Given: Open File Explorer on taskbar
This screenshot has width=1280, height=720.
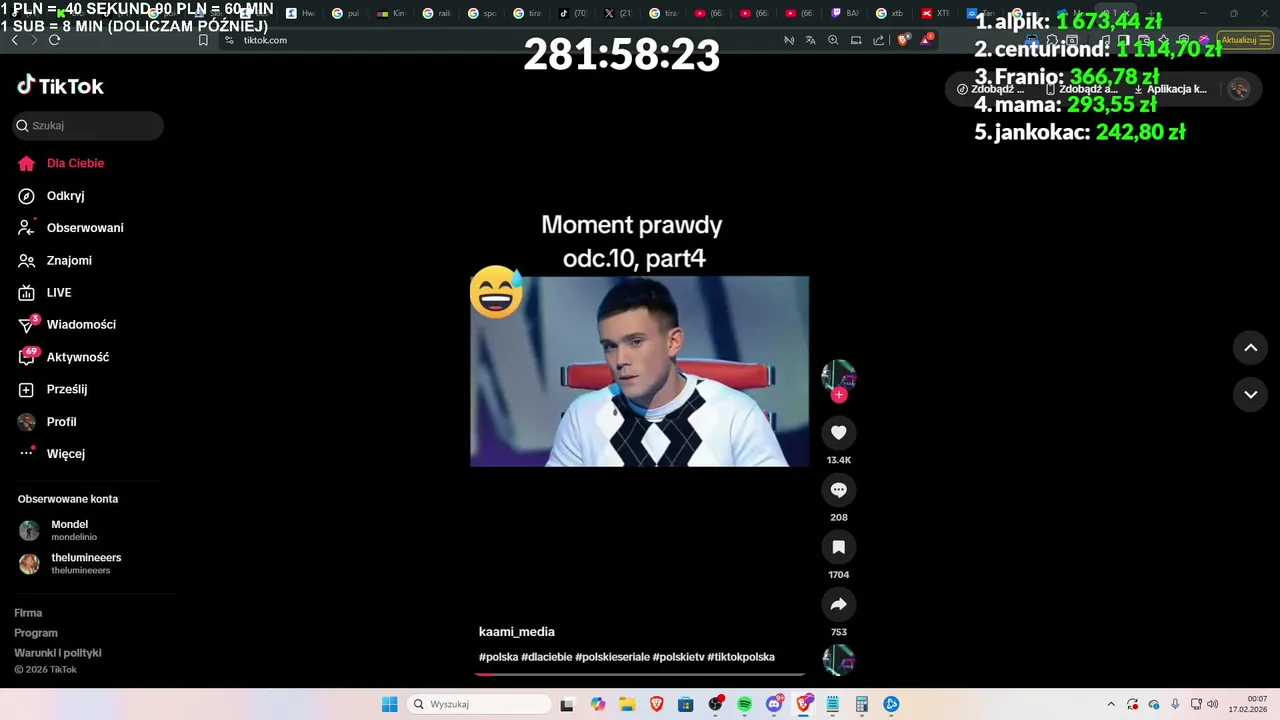Looking at the screenshot, I should click(x=627, y=704).
